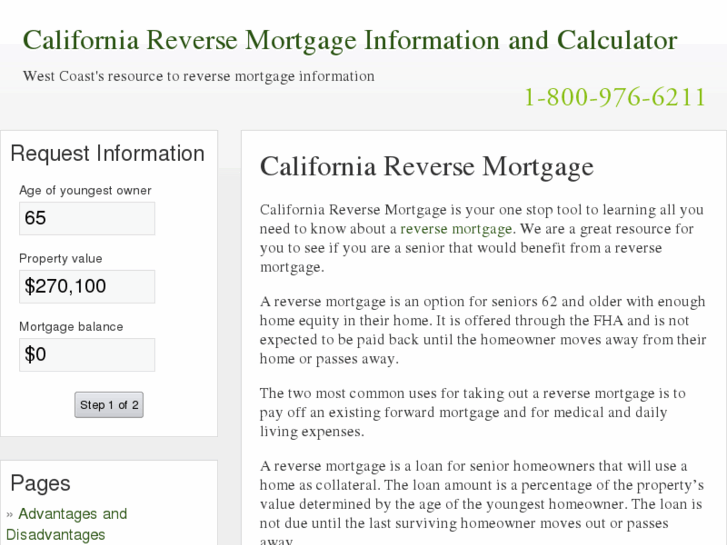Click the California Reverse Mortgage article heading
The width and height of the screenshot is (727, 545).
click(426, 166)
